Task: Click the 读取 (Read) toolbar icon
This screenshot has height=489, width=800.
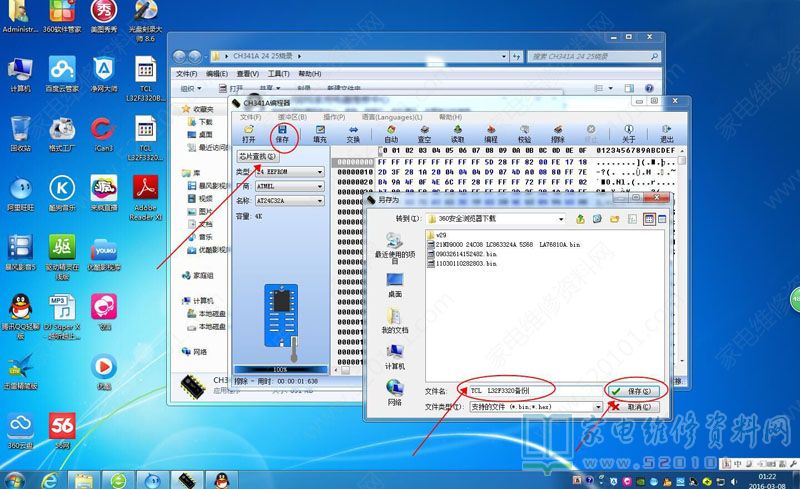Action: click(x=458, y=134)
